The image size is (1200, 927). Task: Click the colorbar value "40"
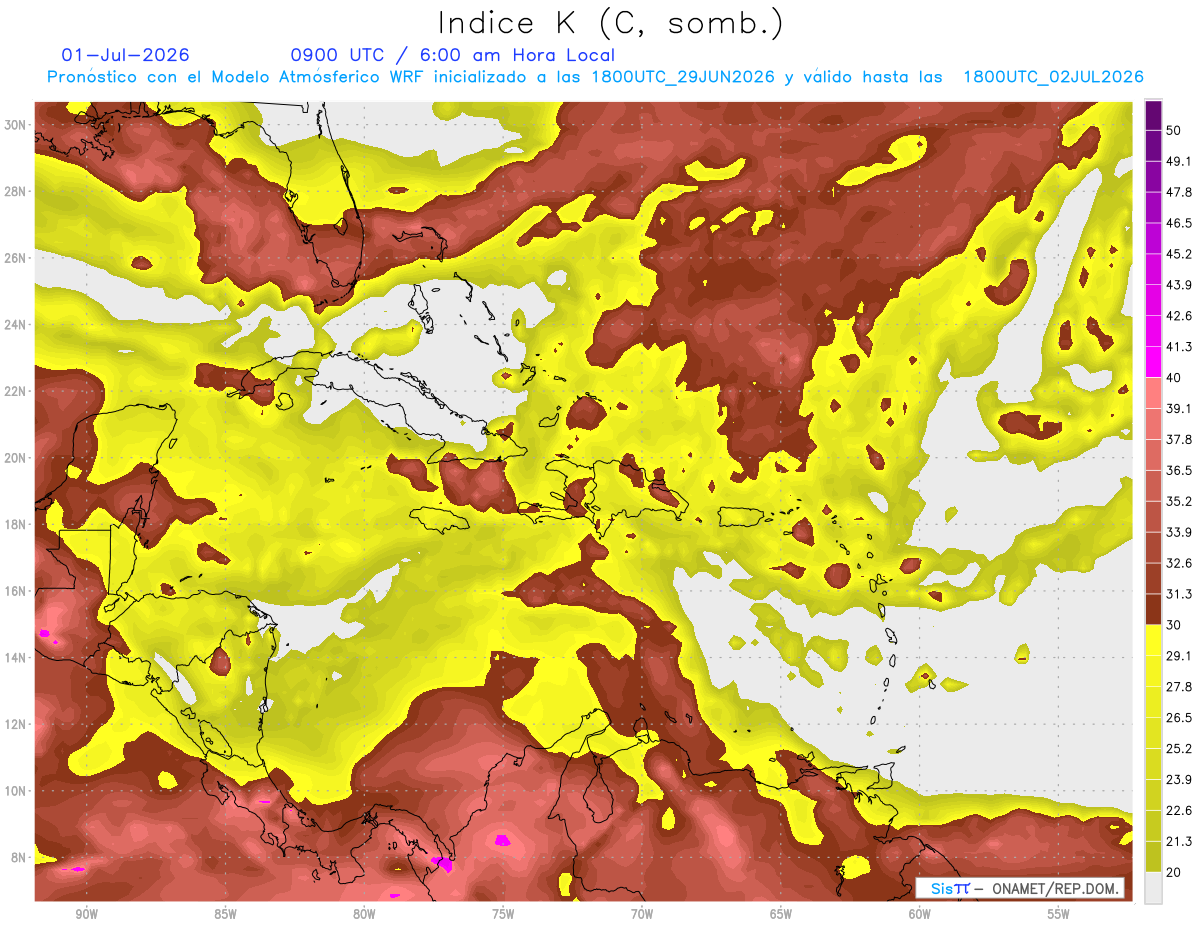coord(1173,377)
